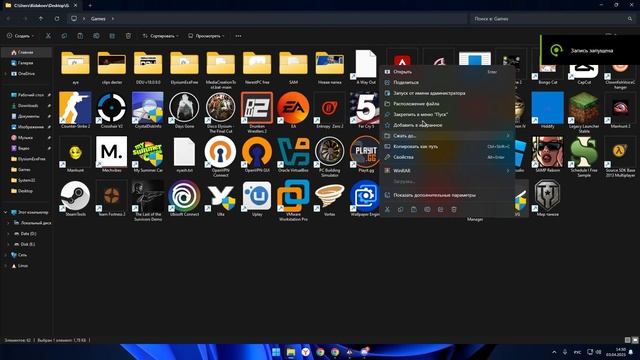Image resolution: width=640 pixels, height=360 pixels.
Task: Choose Свойства in the context menu
Action: point(447,157)
